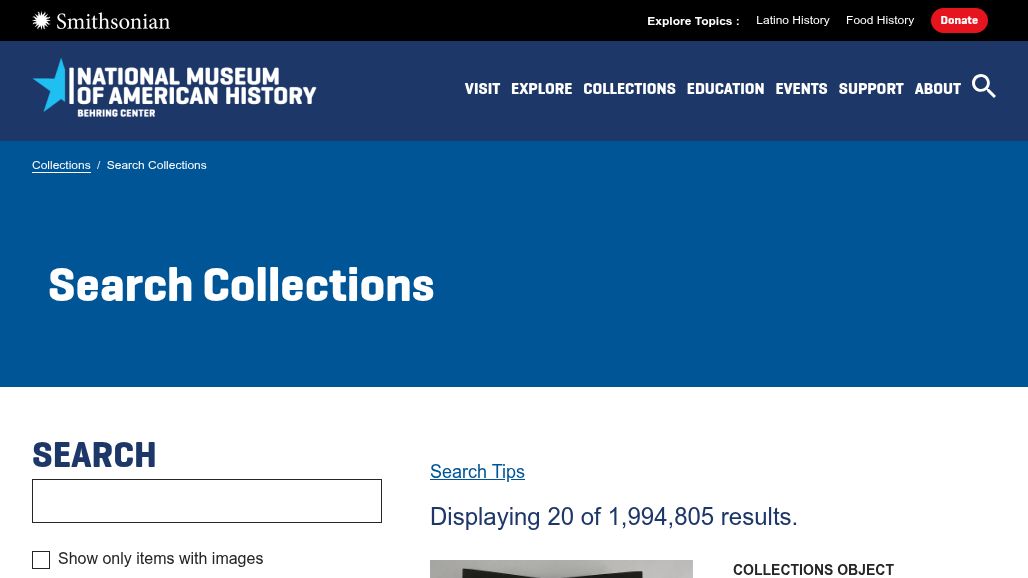1028x578 pixels.
Task: Click the National Museum of American History logo
Action: (x=174, y=88)
